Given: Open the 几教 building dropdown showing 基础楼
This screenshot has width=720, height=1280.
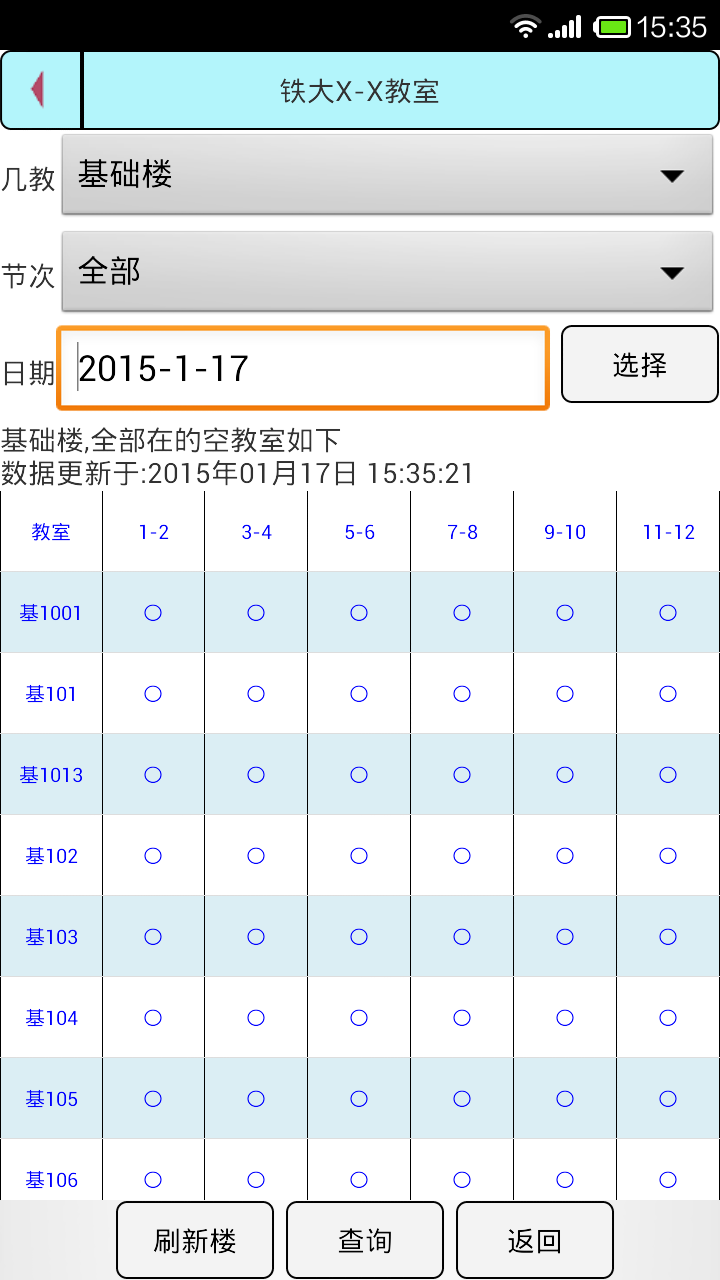Looking at the screenshot, I should pos(387,175).
